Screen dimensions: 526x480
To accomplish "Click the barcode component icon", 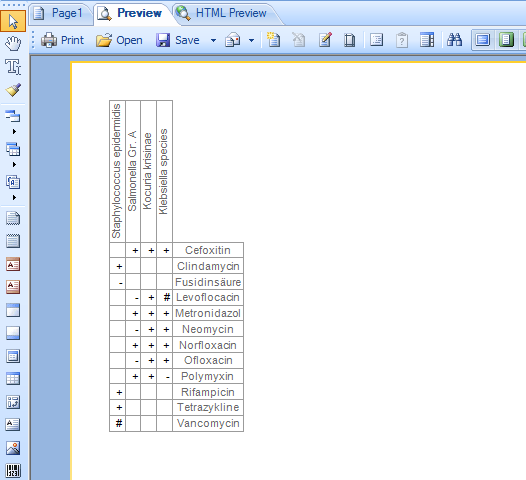I will 13,471.
